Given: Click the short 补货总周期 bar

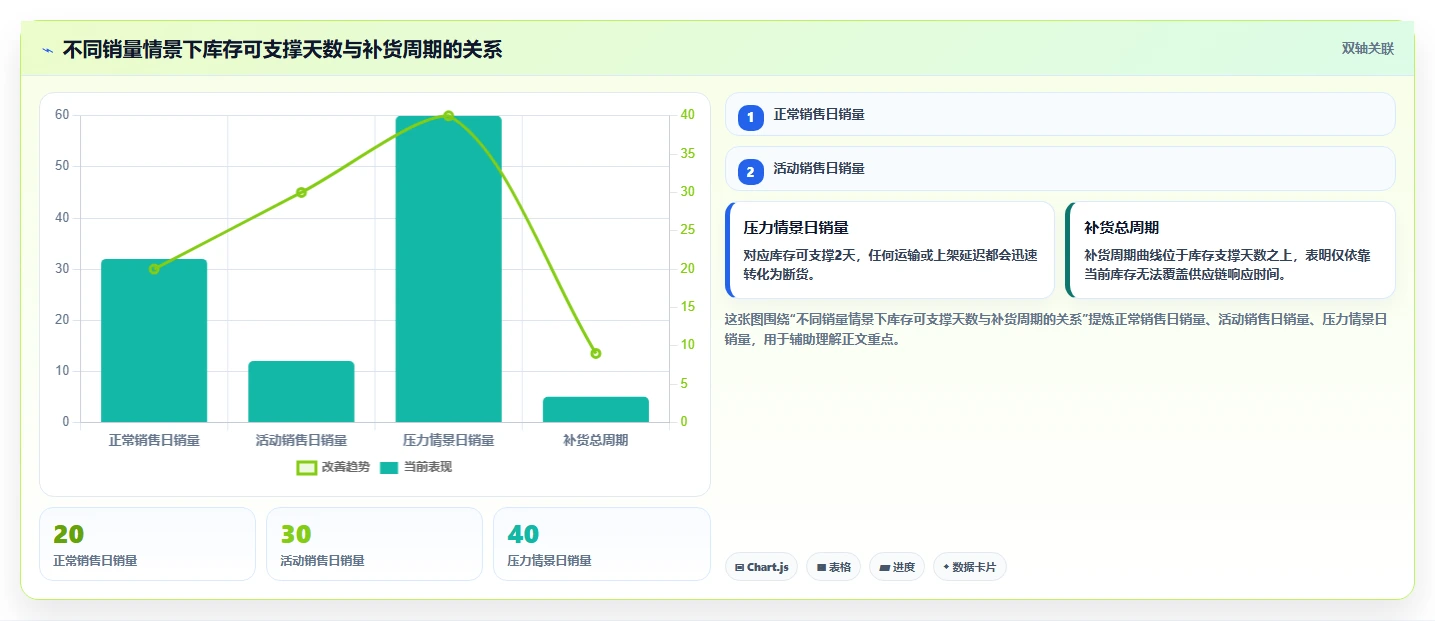Looking at the screenshot, I should pos(596,410).
